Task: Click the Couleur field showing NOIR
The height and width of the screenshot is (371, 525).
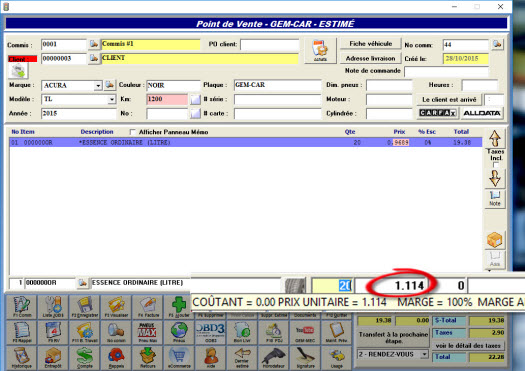Action: point(173,85)
